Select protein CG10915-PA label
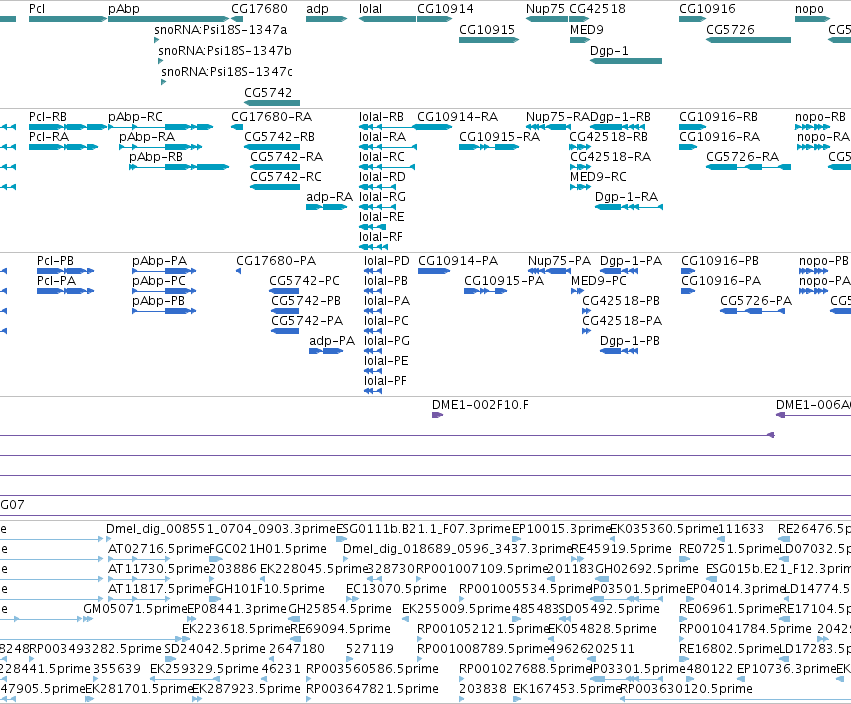The width and height of the screenshot is (851, 704). click(504, 281)
